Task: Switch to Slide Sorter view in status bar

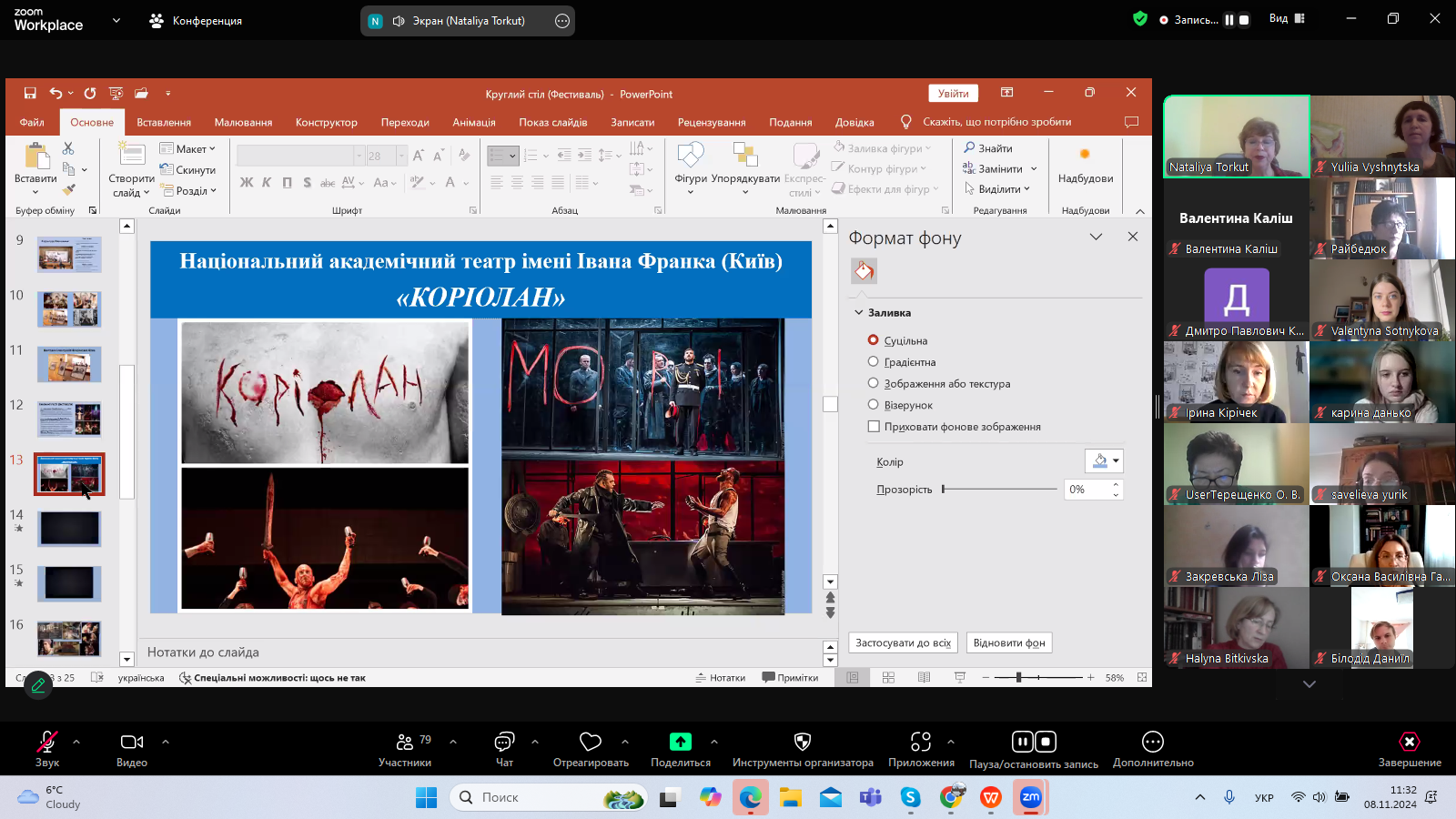Action: pos(888,678)
